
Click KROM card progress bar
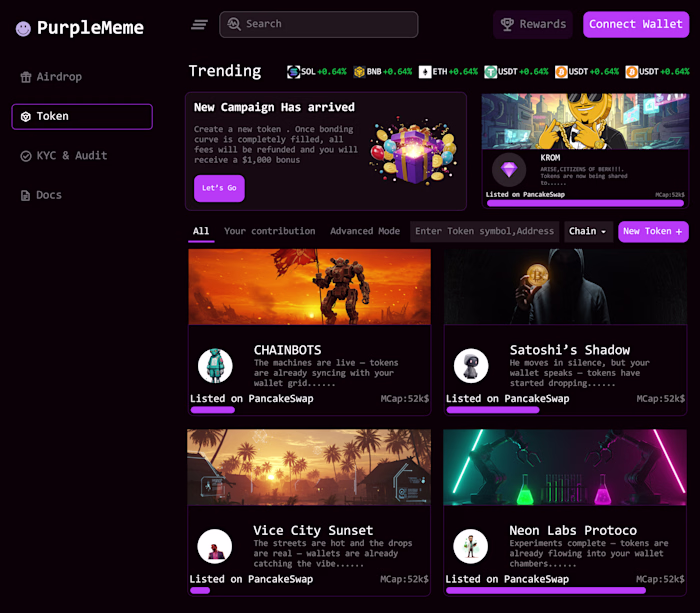point(585,203)
